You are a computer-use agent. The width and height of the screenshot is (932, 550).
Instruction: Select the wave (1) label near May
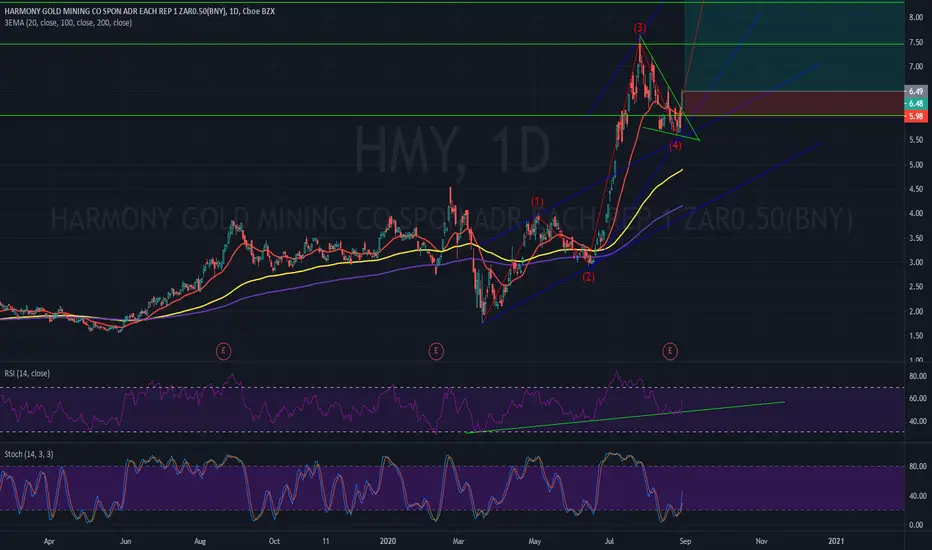tap(537, 202)
